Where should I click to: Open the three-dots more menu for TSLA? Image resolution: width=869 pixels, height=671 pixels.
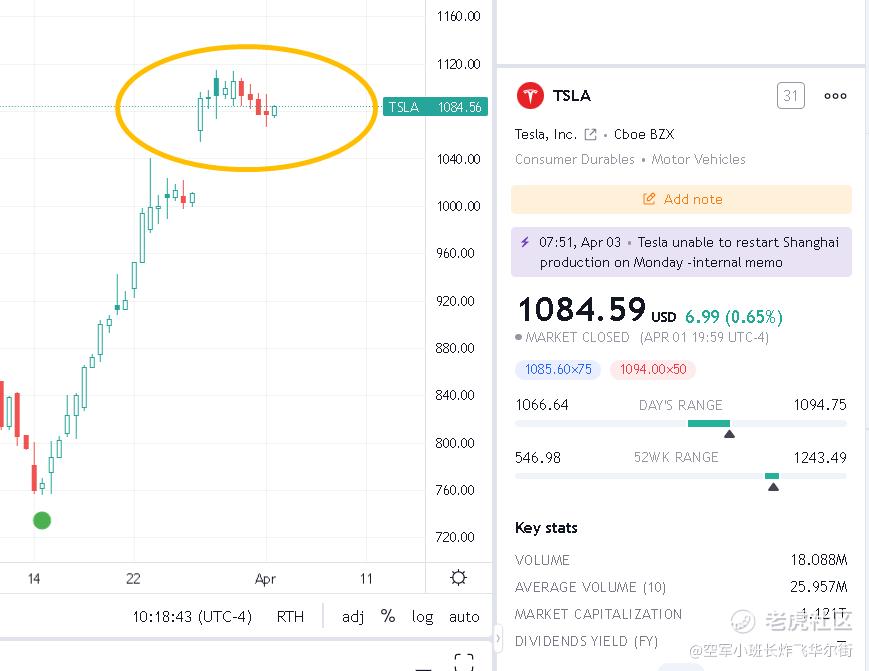pos(835,96)
